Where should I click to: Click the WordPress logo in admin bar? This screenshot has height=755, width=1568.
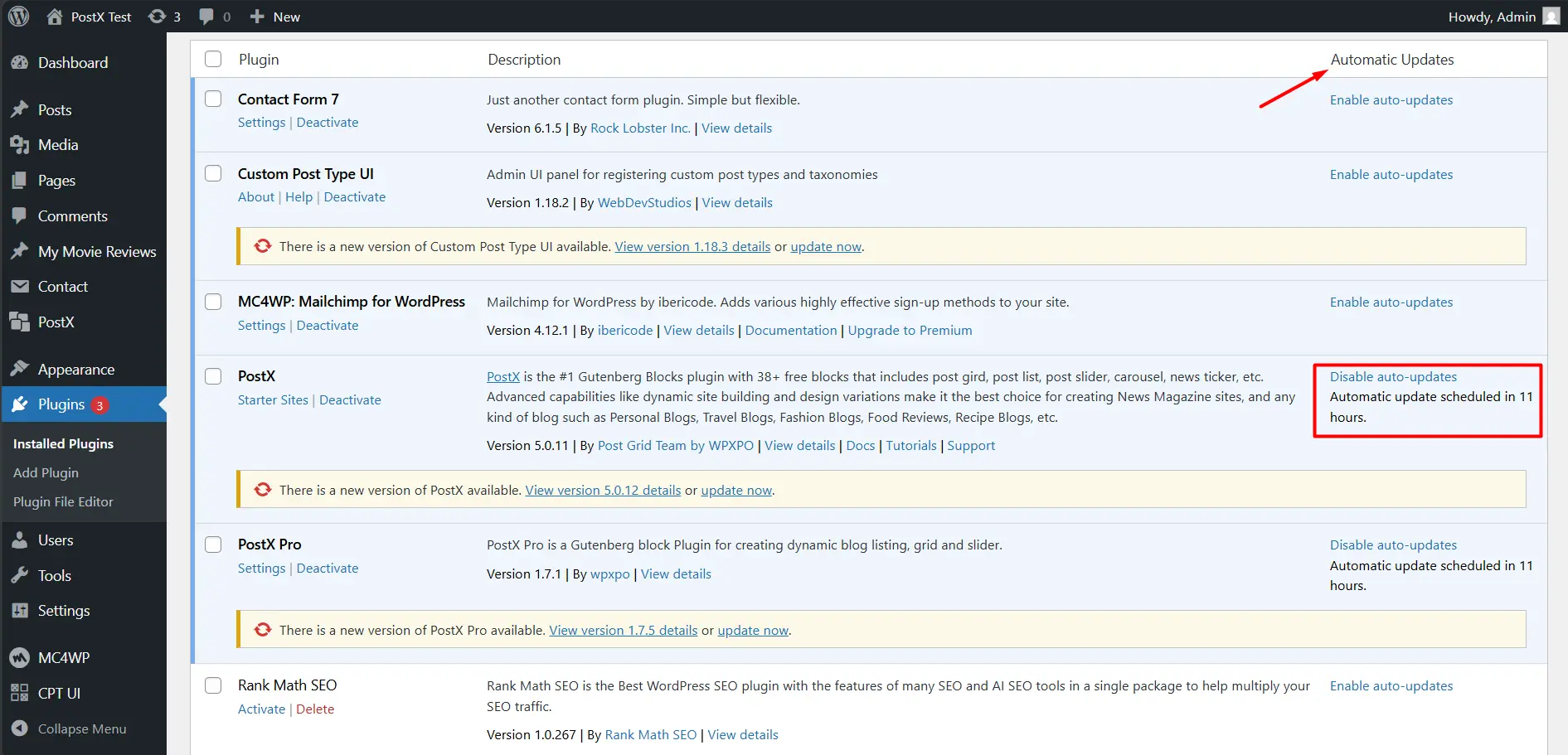coord(17,16)
